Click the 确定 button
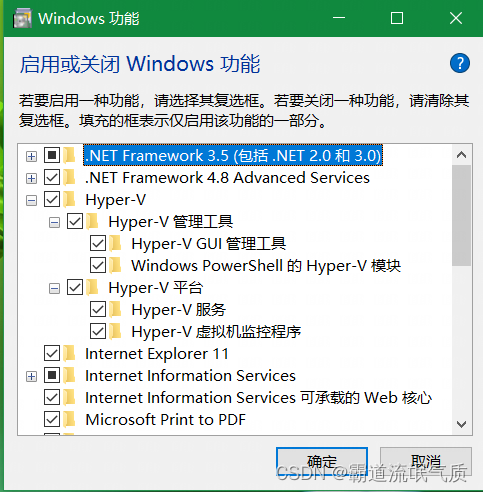This screenshot has height=492, width=483. pyautogui.click(x=322, y=461)
